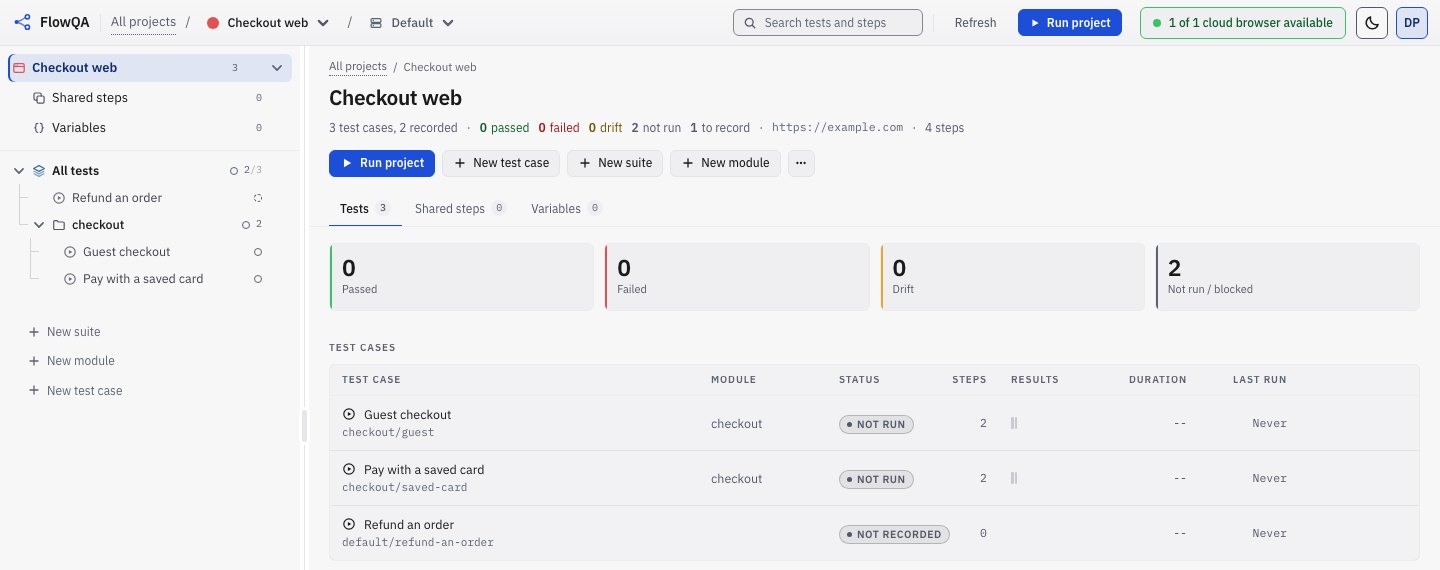
Task: Collapse the Checkout web sidebar chevron
Action: 277,68
